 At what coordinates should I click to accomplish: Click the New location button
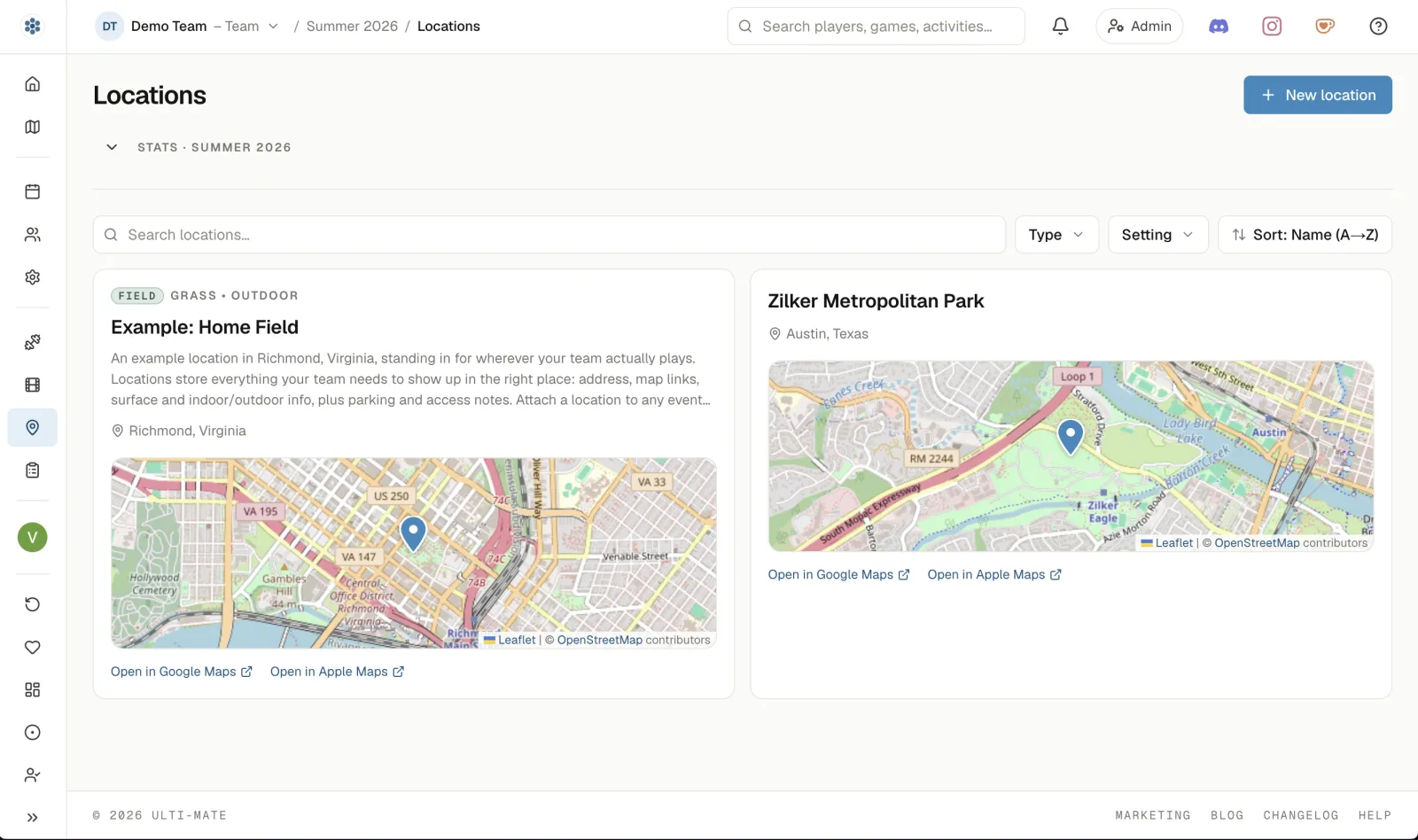click(x=1318, y=95)
